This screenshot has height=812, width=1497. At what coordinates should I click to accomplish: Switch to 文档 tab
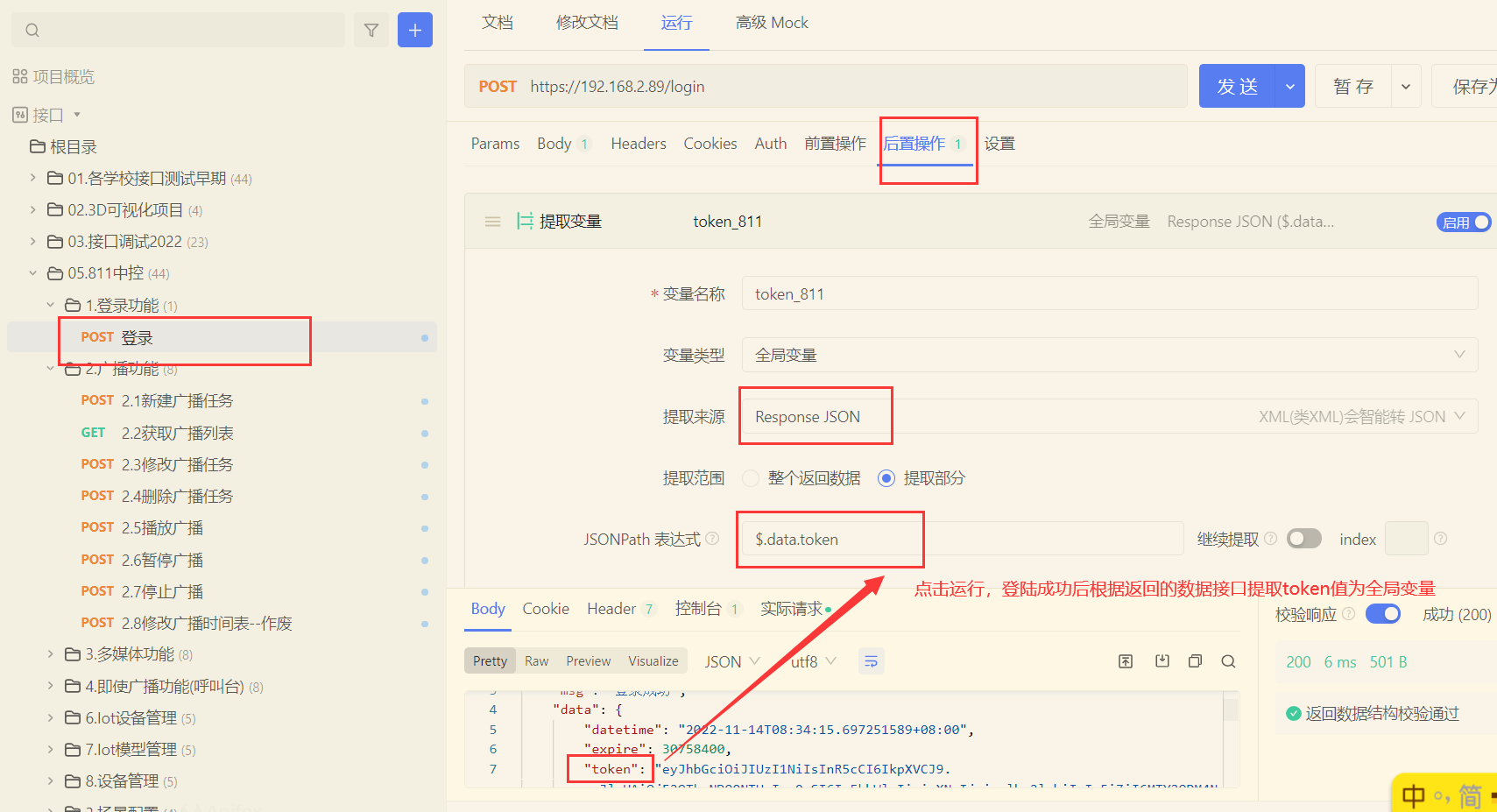click(498, 23)
